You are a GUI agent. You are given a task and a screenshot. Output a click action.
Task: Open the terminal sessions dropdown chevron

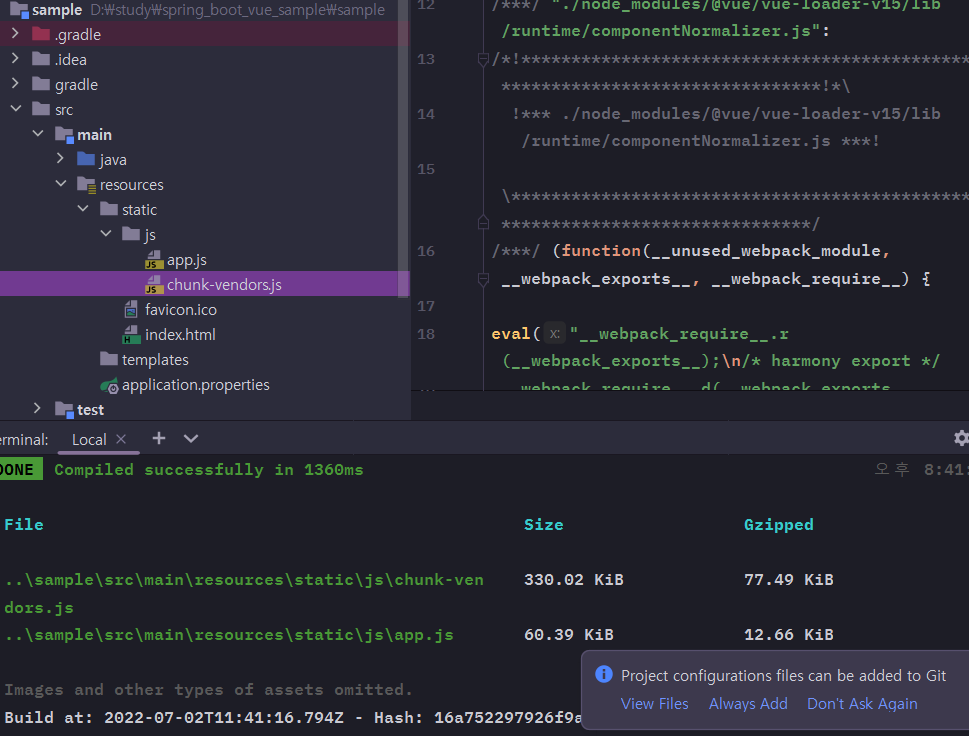190,438
